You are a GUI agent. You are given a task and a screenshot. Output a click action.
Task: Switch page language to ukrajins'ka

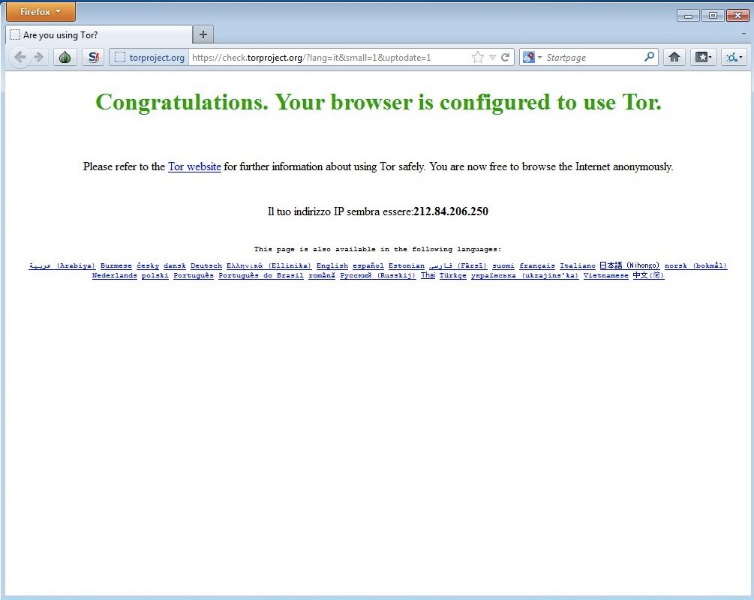tap(525, 275)
